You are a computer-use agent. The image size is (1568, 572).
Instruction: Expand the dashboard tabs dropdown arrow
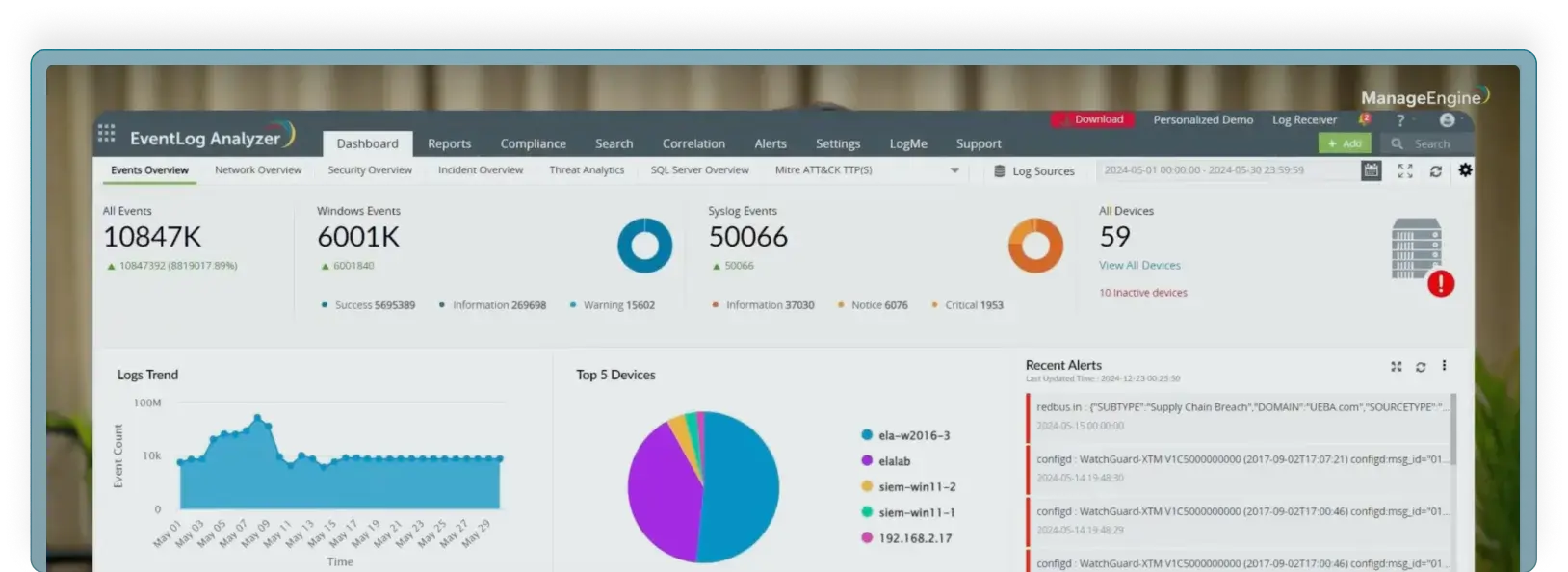click(954, 170)
